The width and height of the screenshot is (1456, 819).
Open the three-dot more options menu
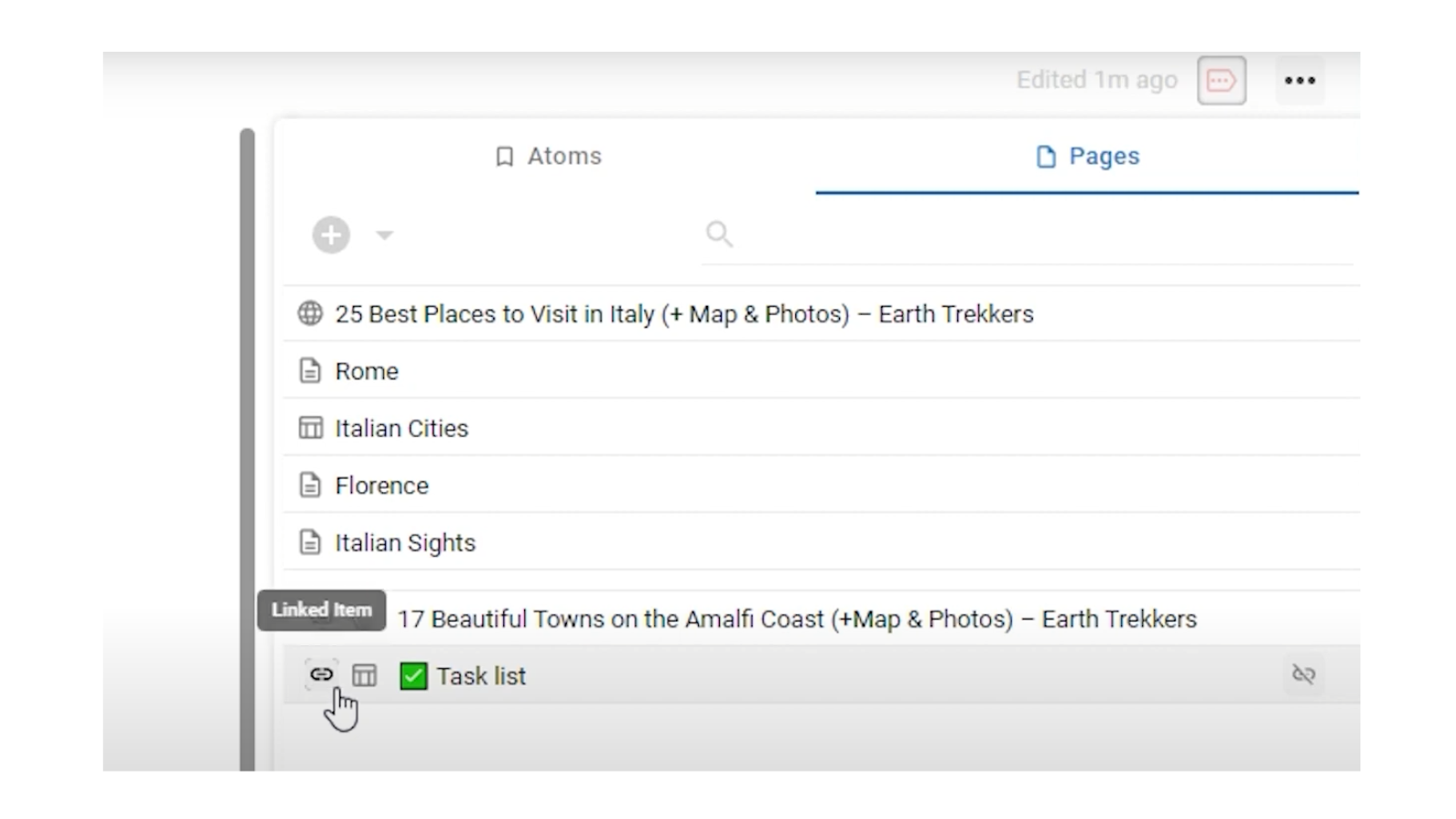(x=1299, y=80)
